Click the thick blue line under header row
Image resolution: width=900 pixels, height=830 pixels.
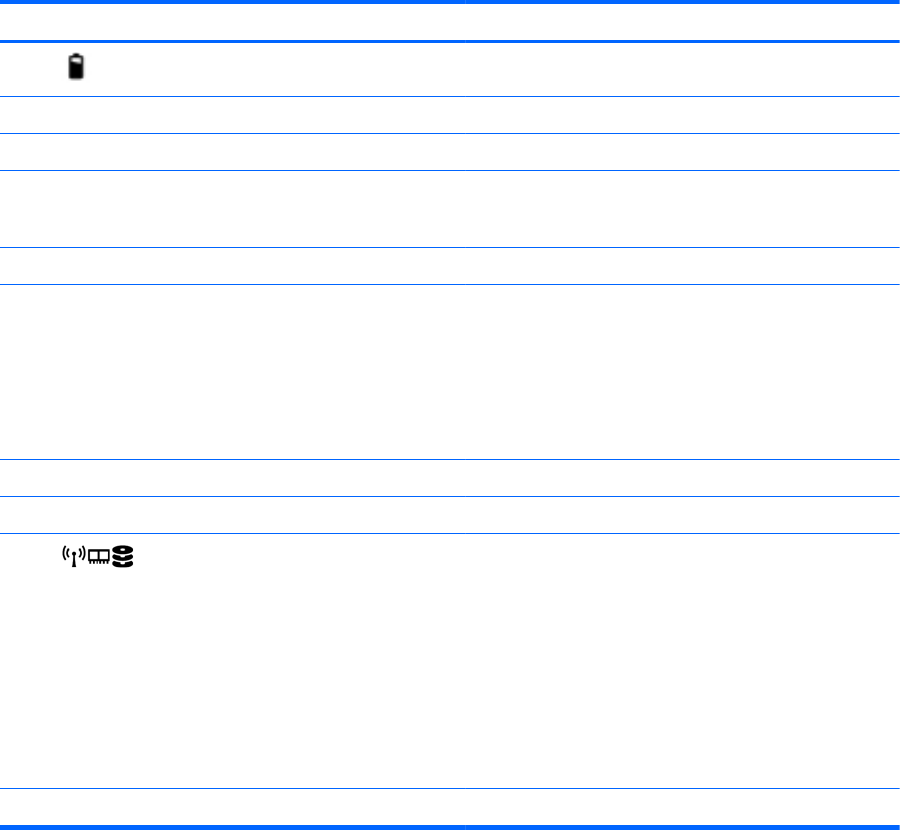[x=450, y=41]
